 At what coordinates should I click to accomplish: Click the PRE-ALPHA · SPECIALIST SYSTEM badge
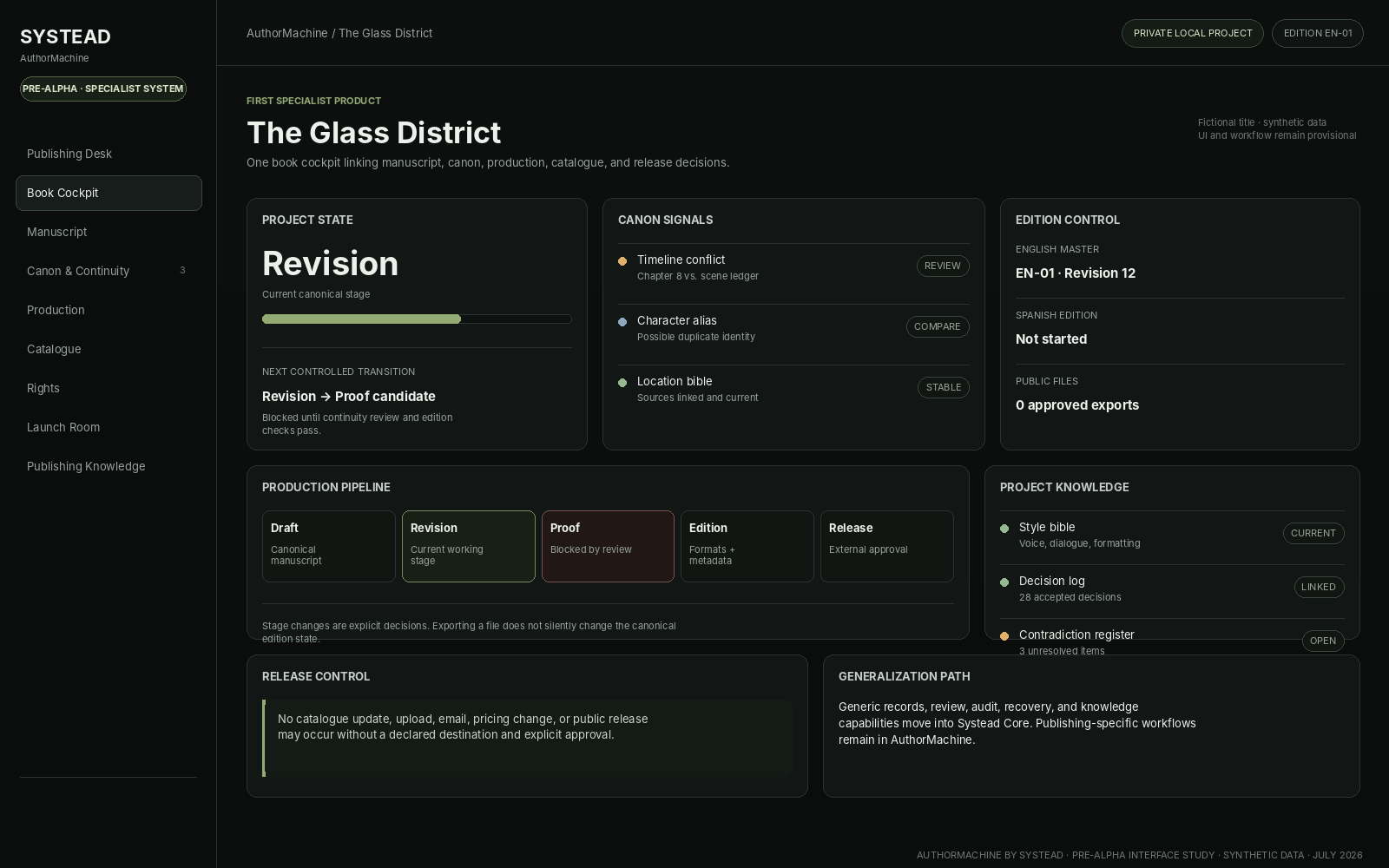(103, 89)
